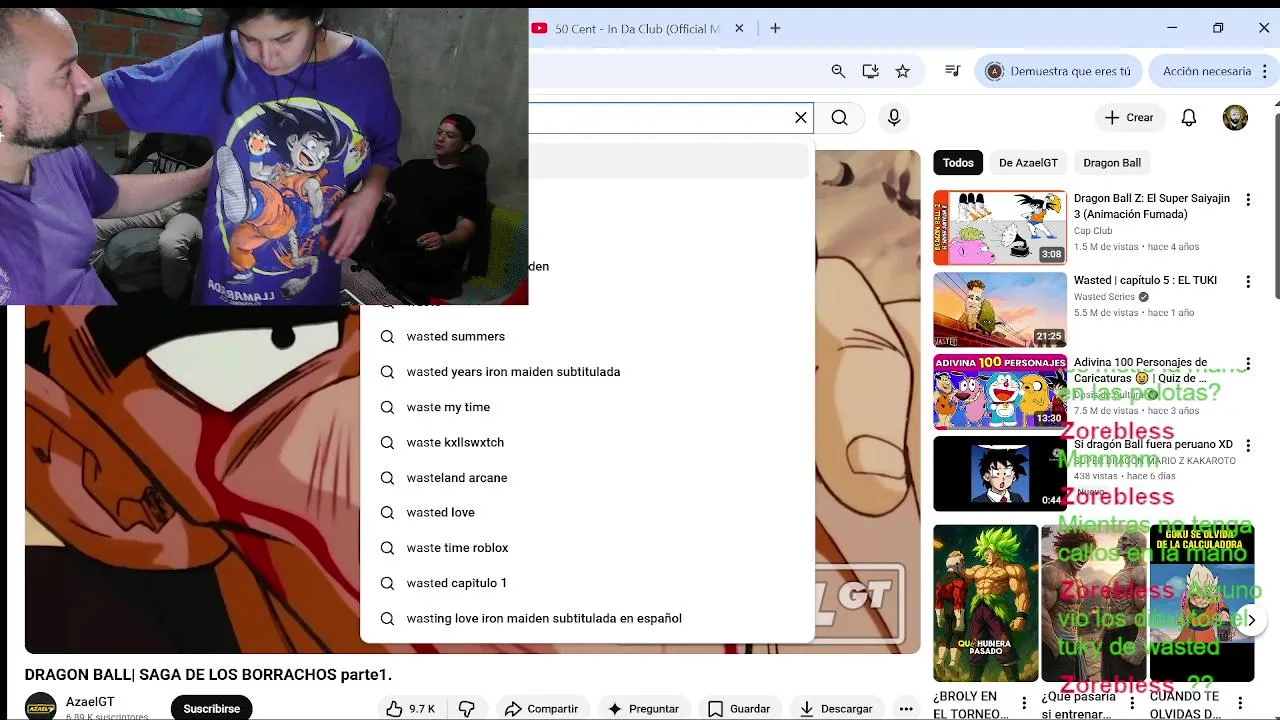Select the Dragon Ball filter chip
Screen dimensions: 1280x720
[x=1112, y=163]
